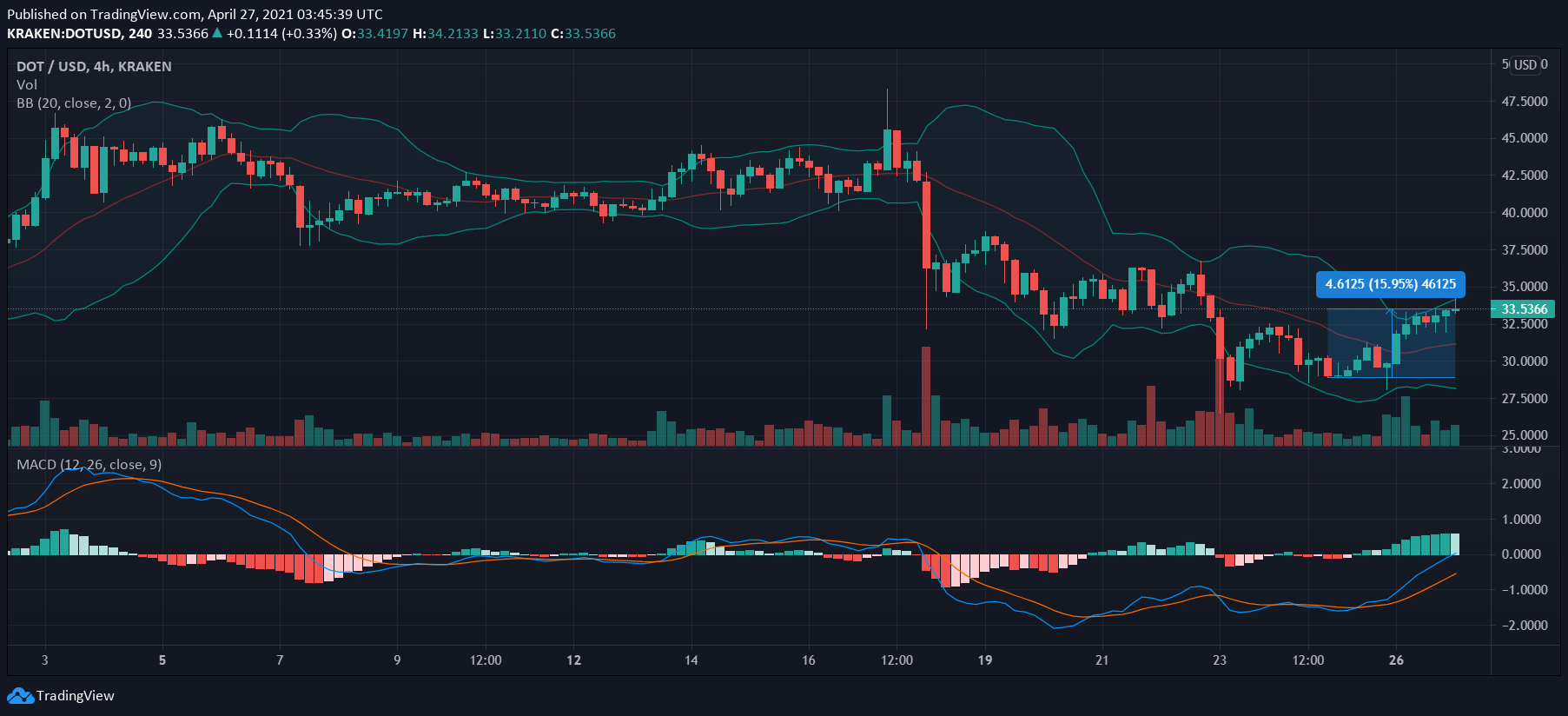Viewport: 1568px width, 716px height.
Task: Click the TradingView cloud logo icon
Action: (x=21, y=696)
